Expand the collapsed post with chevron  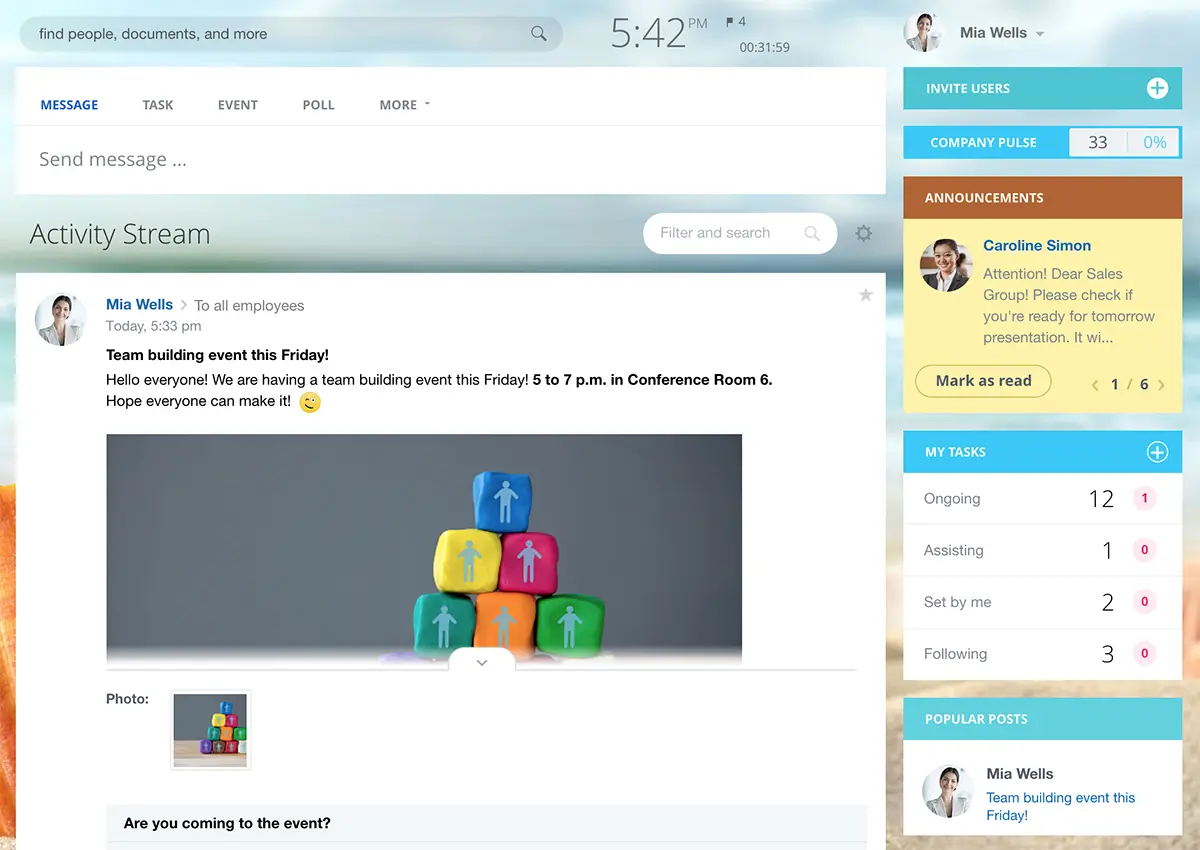coord(482,662)
